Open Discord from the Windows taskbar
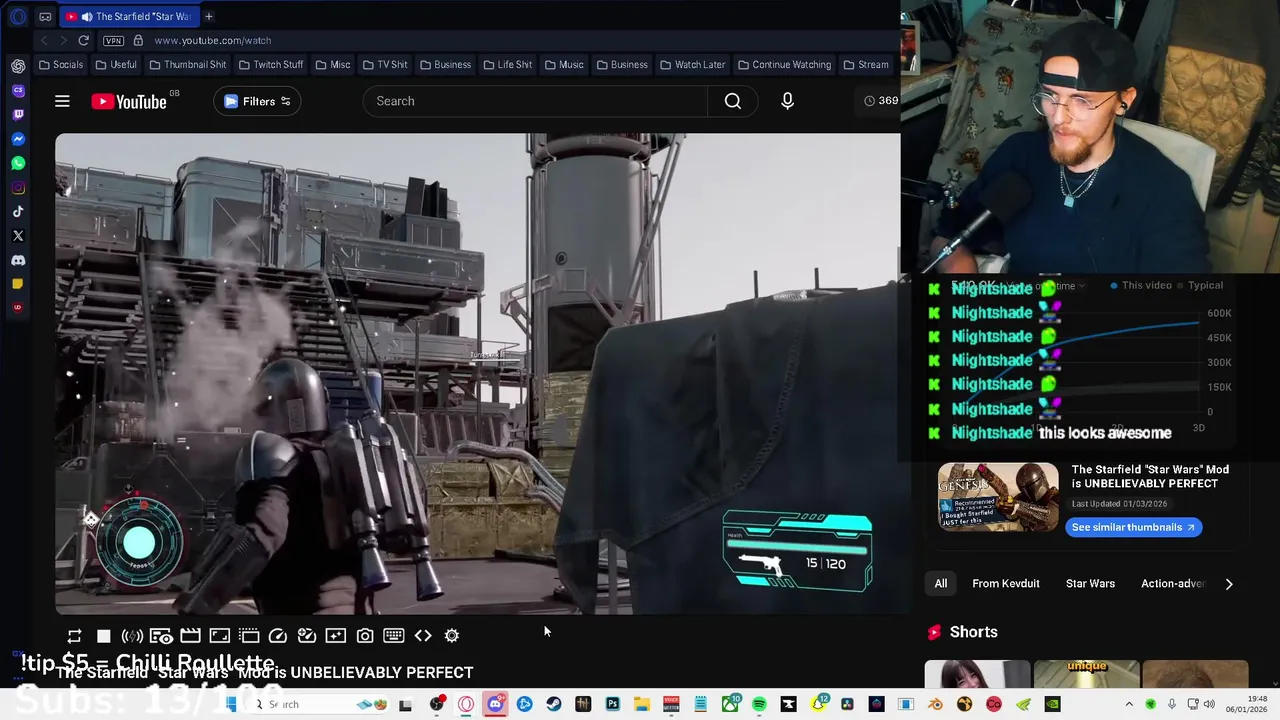1280x720 pixels. 495,704
